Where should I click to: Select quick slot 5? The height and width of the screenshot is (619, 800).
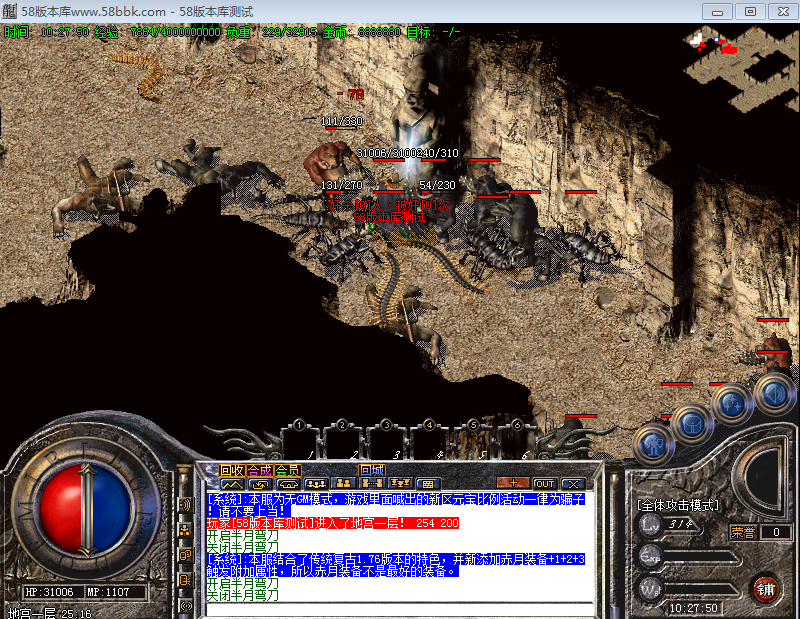click(472, 444)
